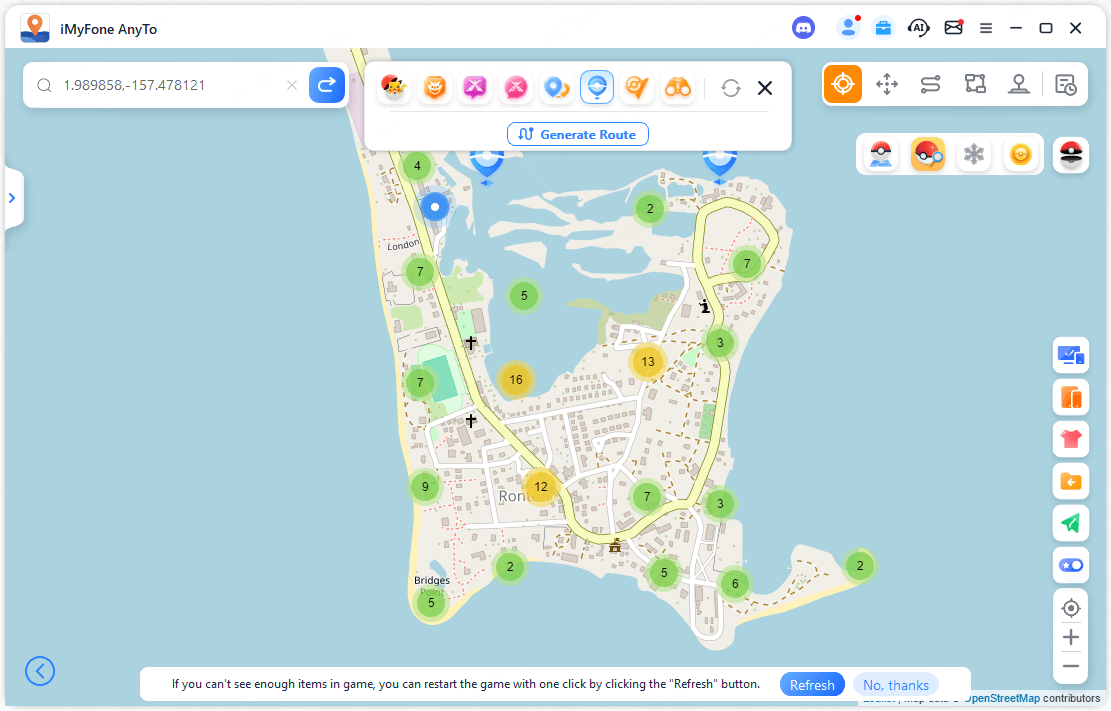Open the OpenStreetMap contributors link
This screenshot has height=711, width=1111.
[1002, 699]
